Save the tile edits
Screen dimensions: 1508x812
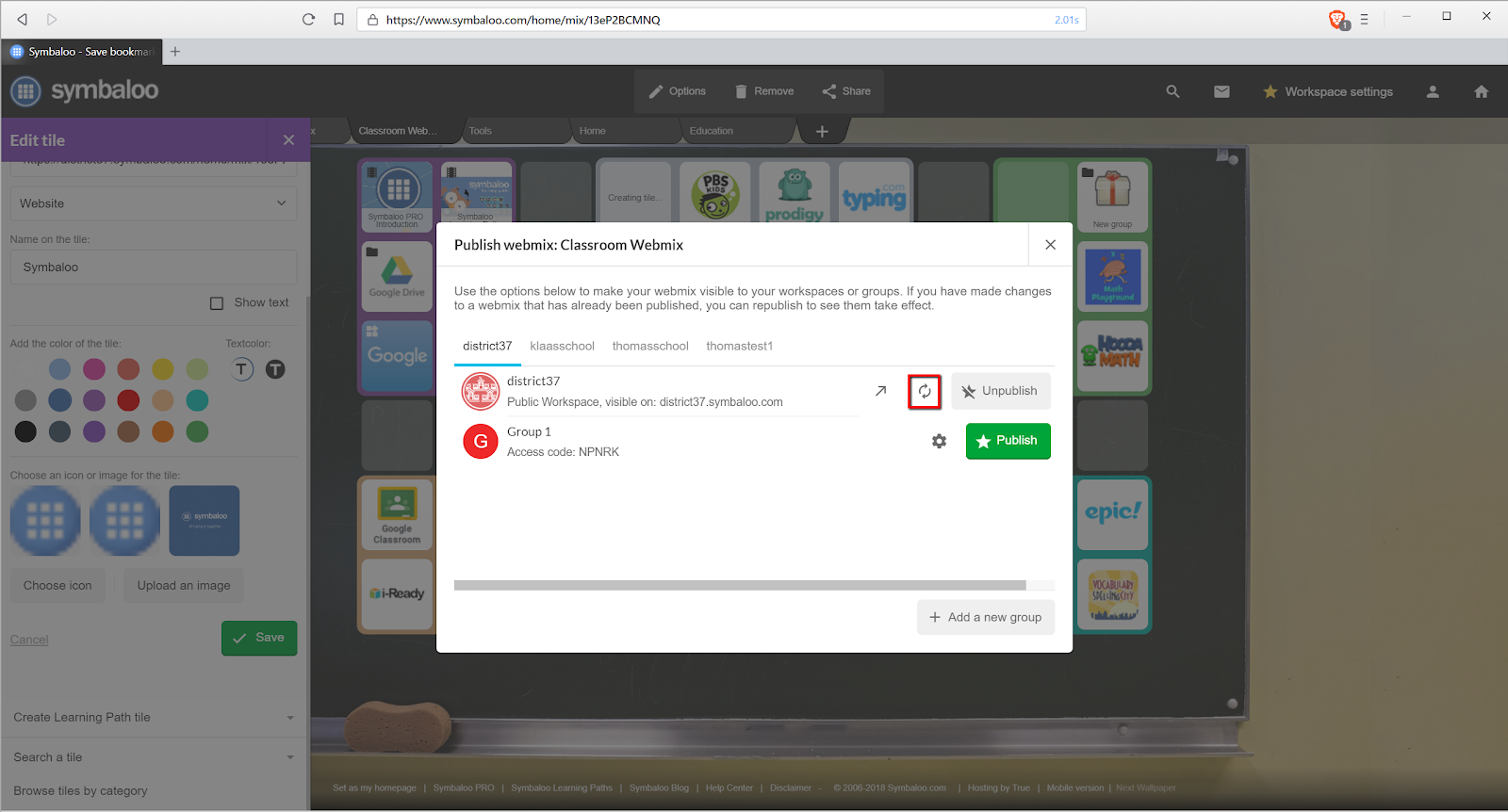259,638
